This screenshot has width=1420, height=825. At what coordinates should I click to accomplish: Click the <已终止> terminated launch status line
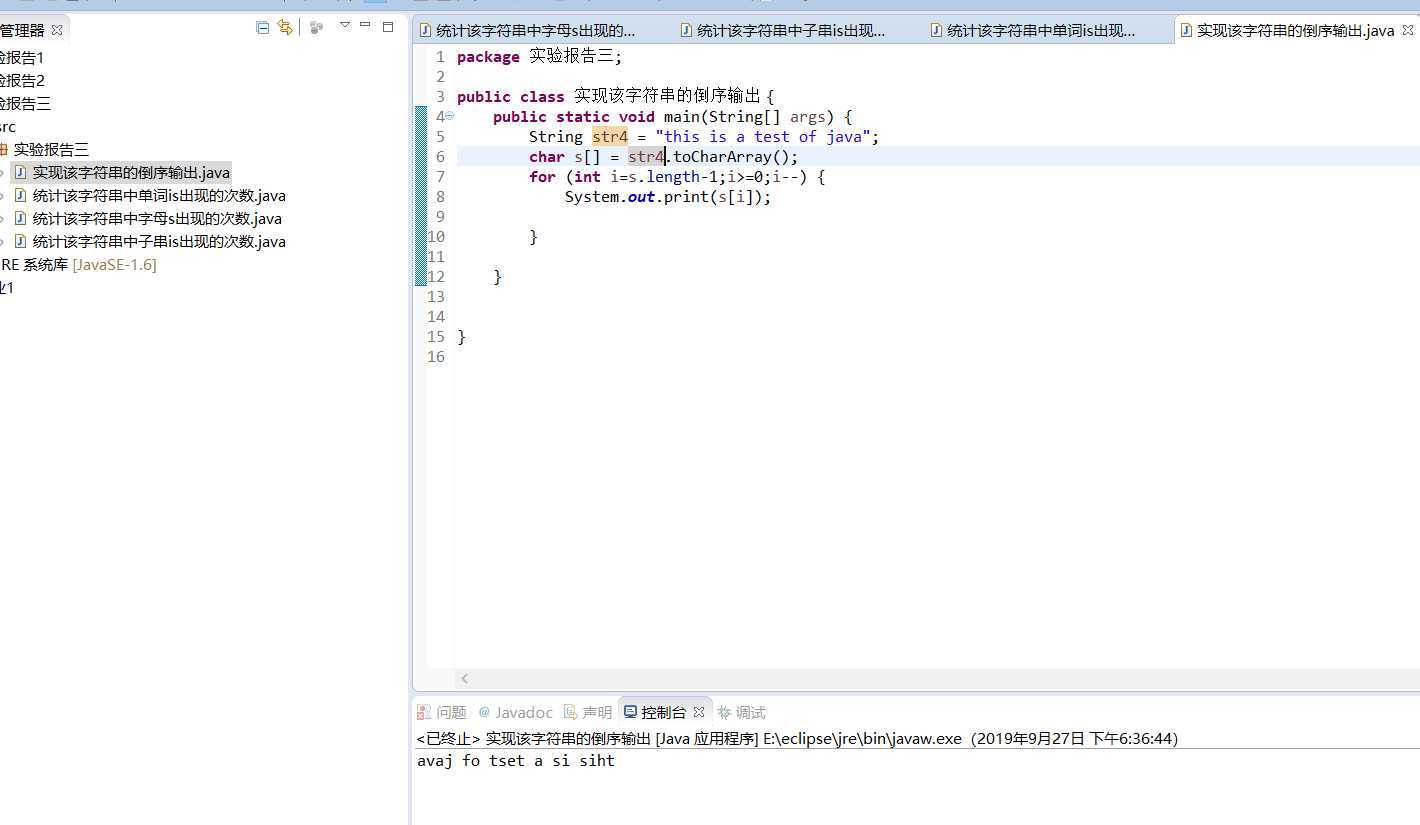(798, 739)
